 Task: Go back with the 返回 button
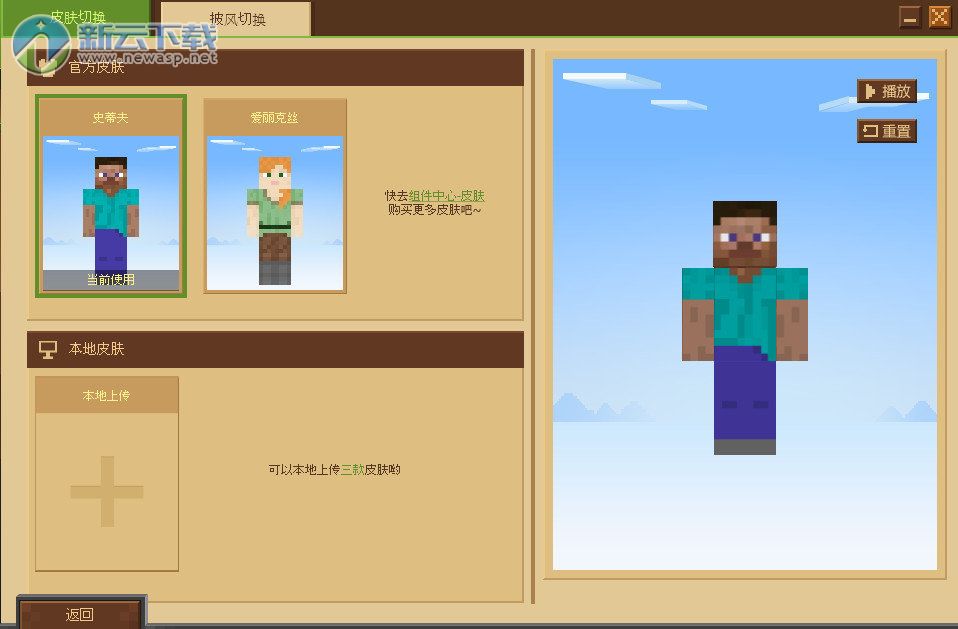point(80,613)
